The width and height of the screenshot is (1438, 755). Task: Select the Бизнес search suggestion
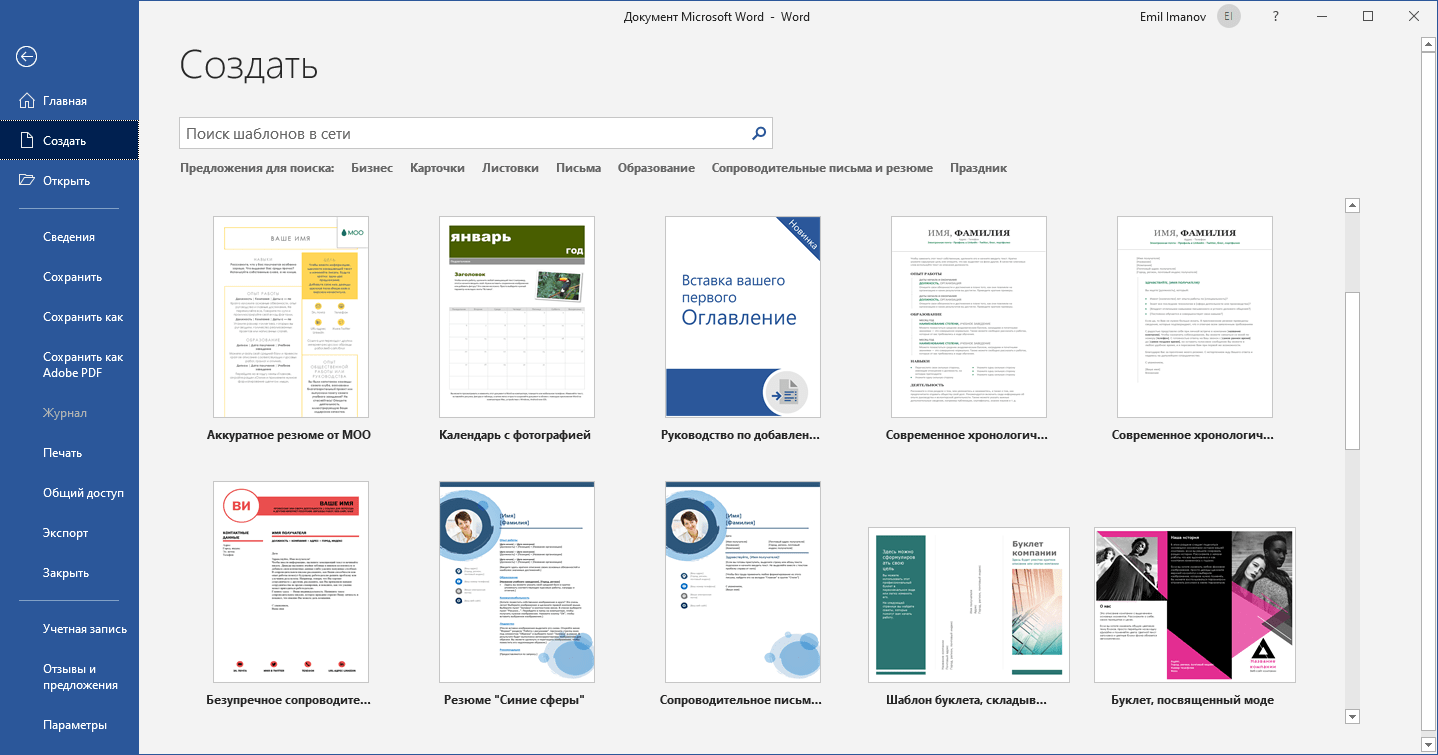(x=372, y=168)
